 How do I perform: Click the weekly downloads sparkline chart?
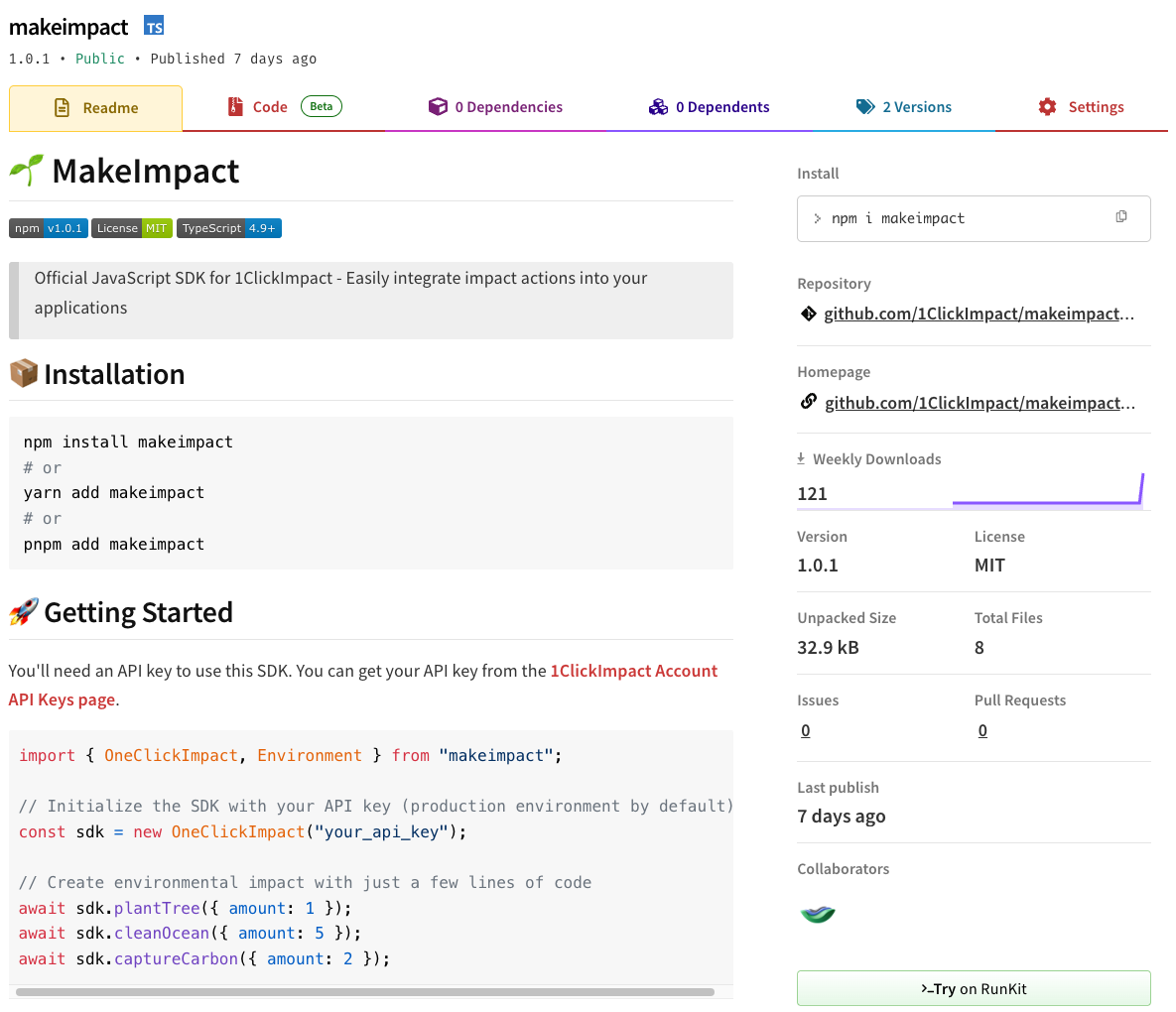[x=1048, y=491]
